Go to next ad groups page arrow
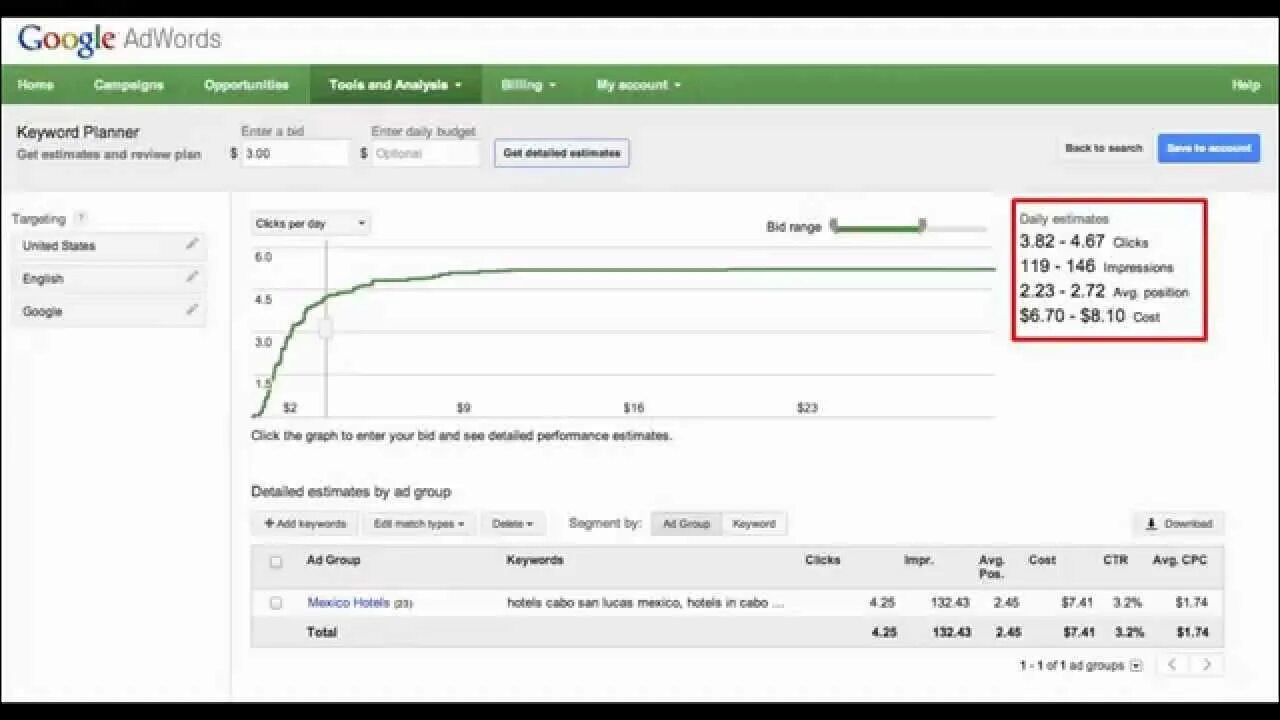 1207,665
